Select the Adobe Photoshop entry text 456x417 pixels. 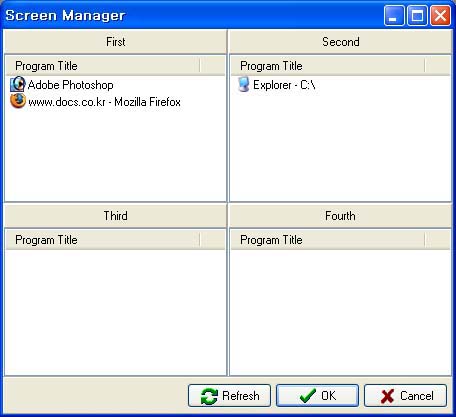pos(71,85)
